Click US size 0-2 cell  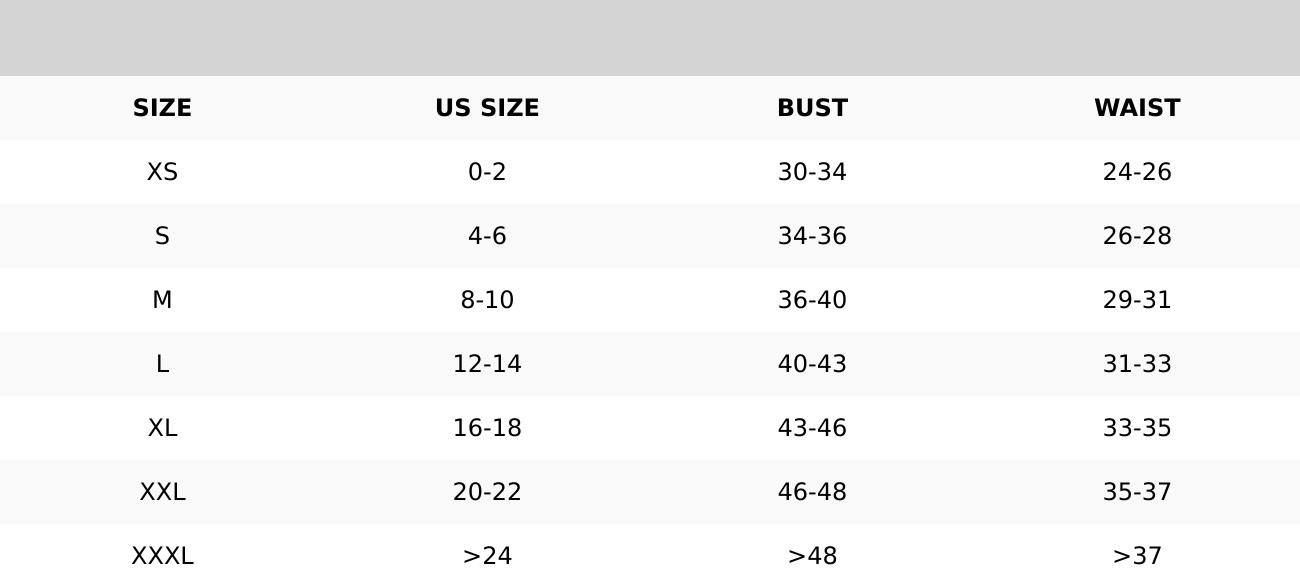point(487,172)
